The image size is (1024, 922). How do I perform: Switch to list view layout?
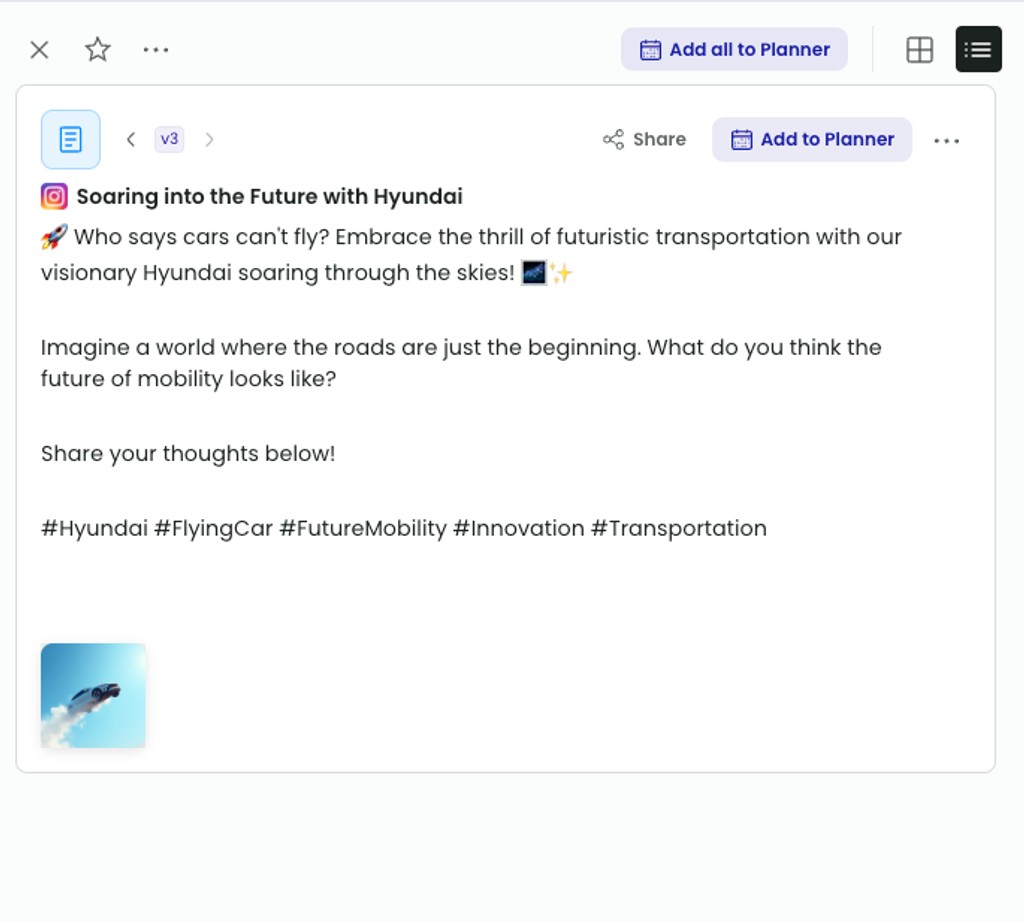point(978,50)
